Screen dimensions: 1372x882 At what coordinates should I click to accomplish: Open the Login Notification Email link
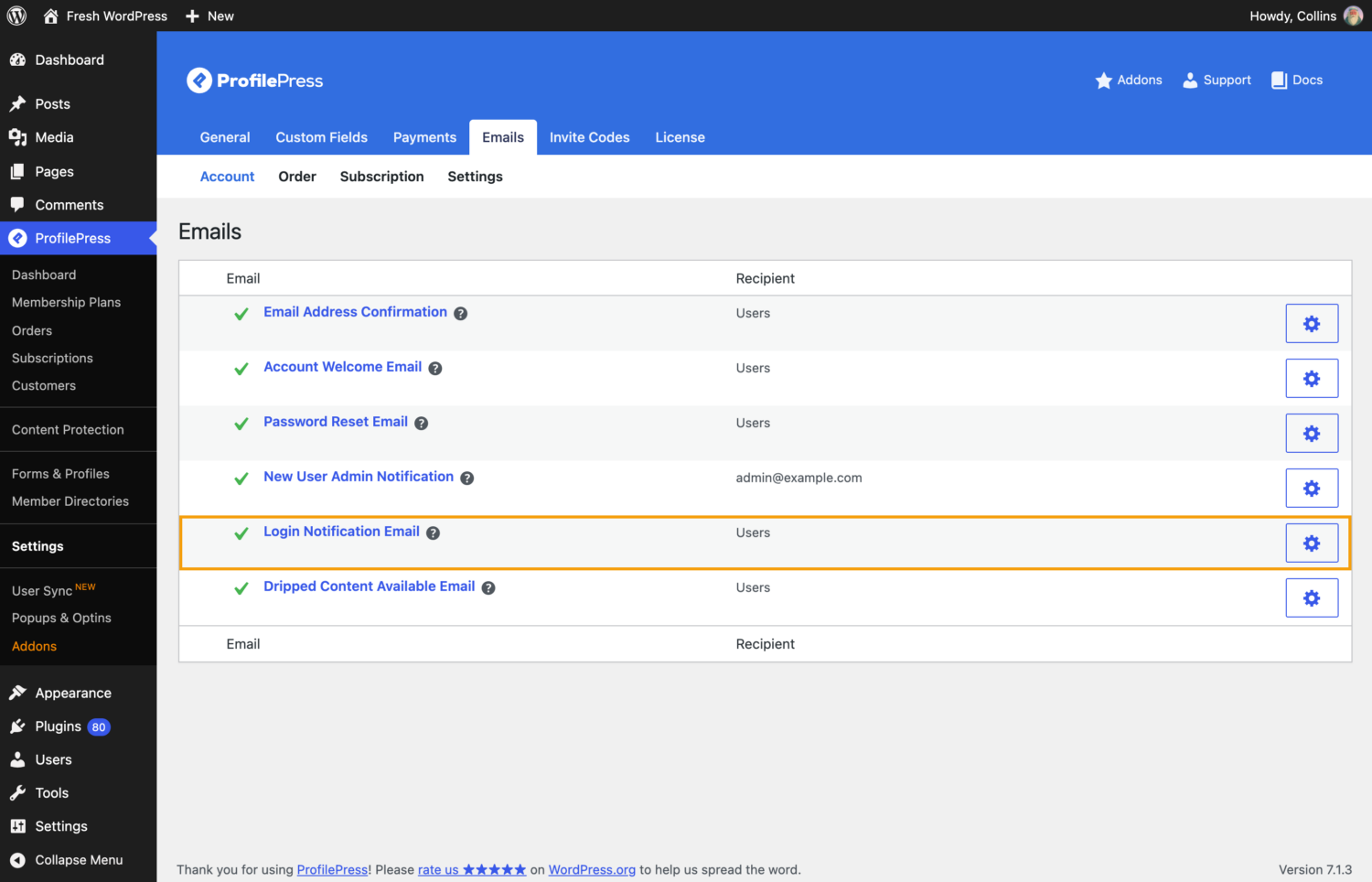[x=341, y=532]
